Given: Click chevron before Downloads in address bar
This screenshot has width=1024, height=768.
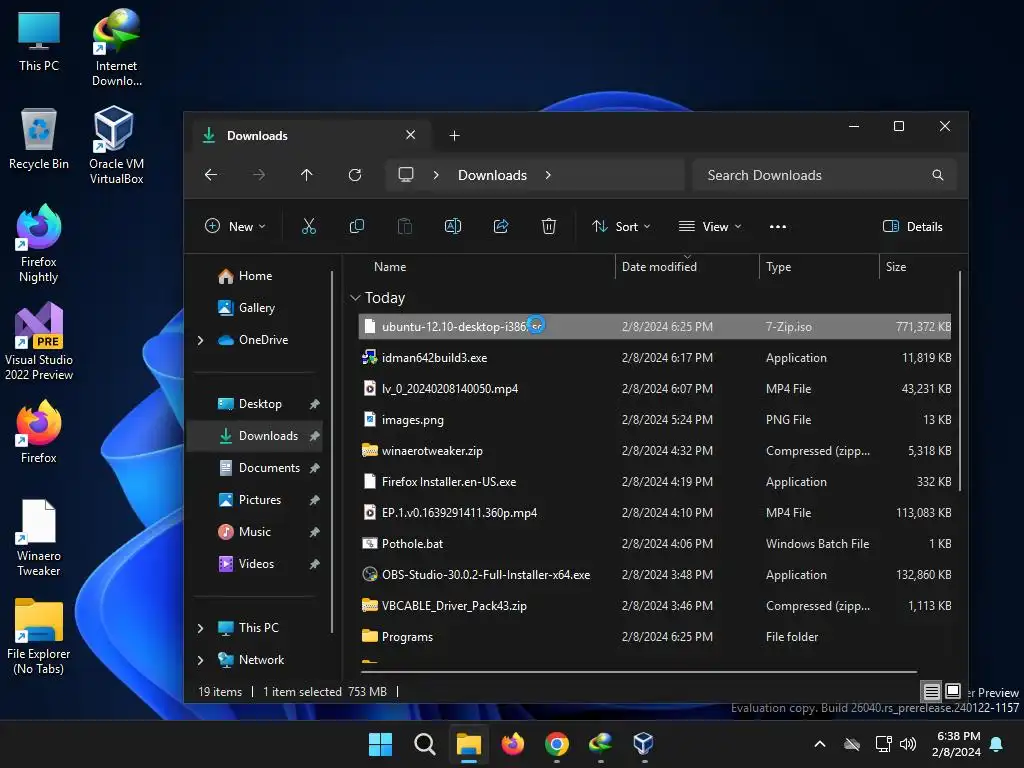Looking at the screenshot, I should (436, 175).
